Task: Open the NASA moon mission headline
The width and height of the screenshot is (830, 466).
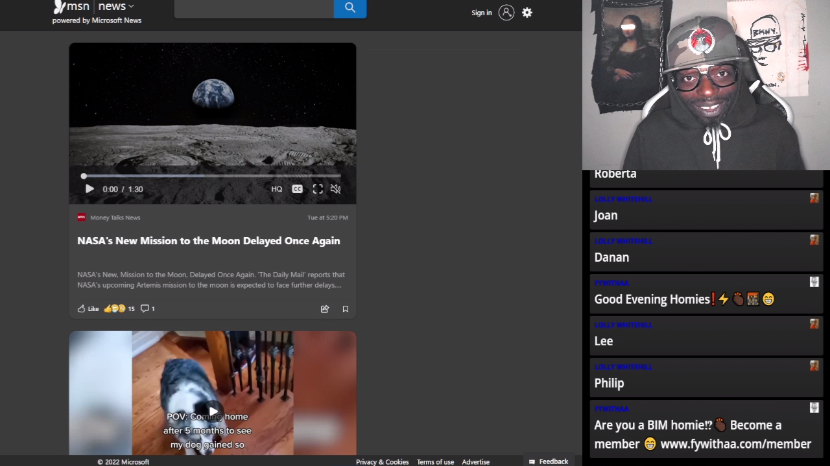Action: click(x=208, y=241)
